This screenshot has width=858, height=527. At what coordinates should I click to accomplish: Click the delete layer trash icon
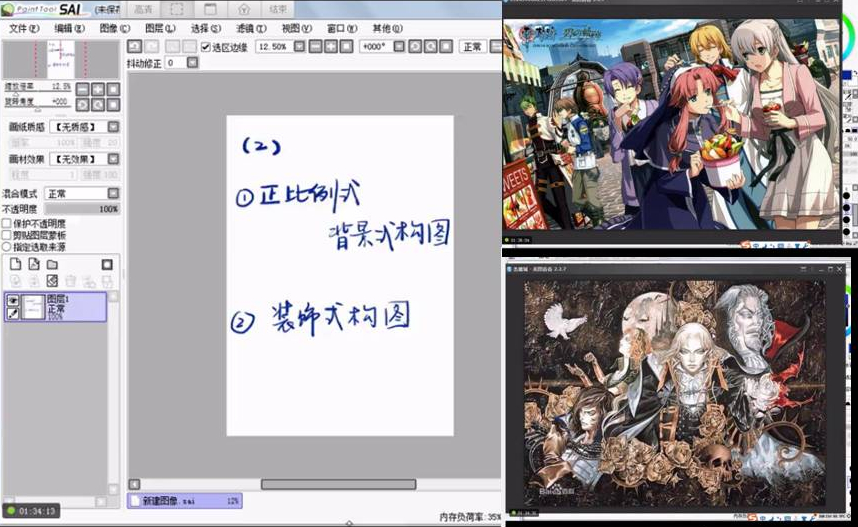point(71,281)
